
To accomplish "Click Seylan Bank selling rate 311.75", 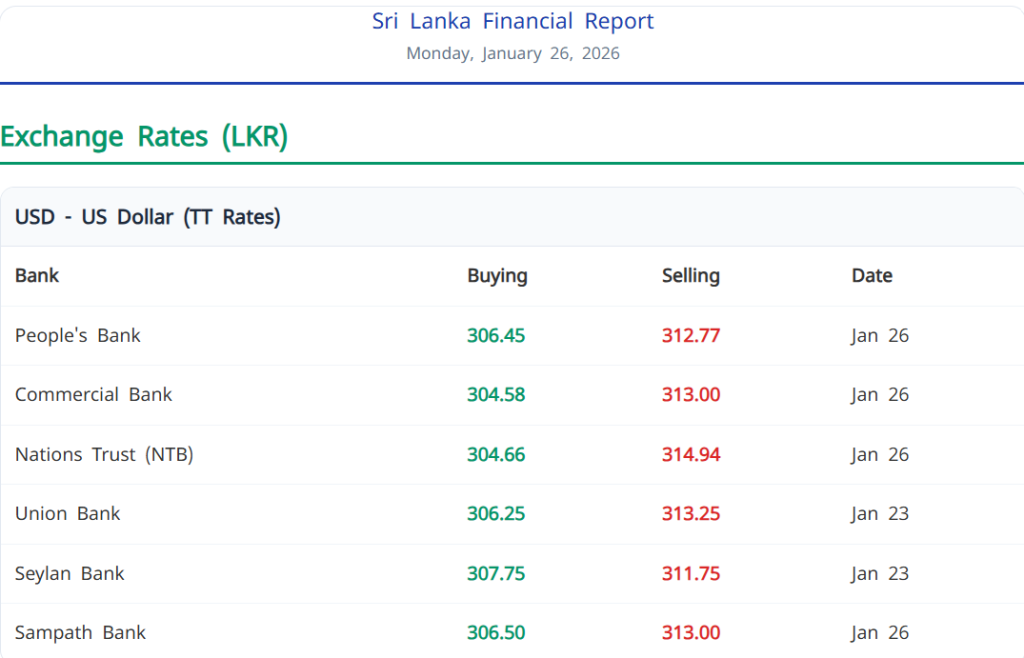I will (x=691, y=574).
